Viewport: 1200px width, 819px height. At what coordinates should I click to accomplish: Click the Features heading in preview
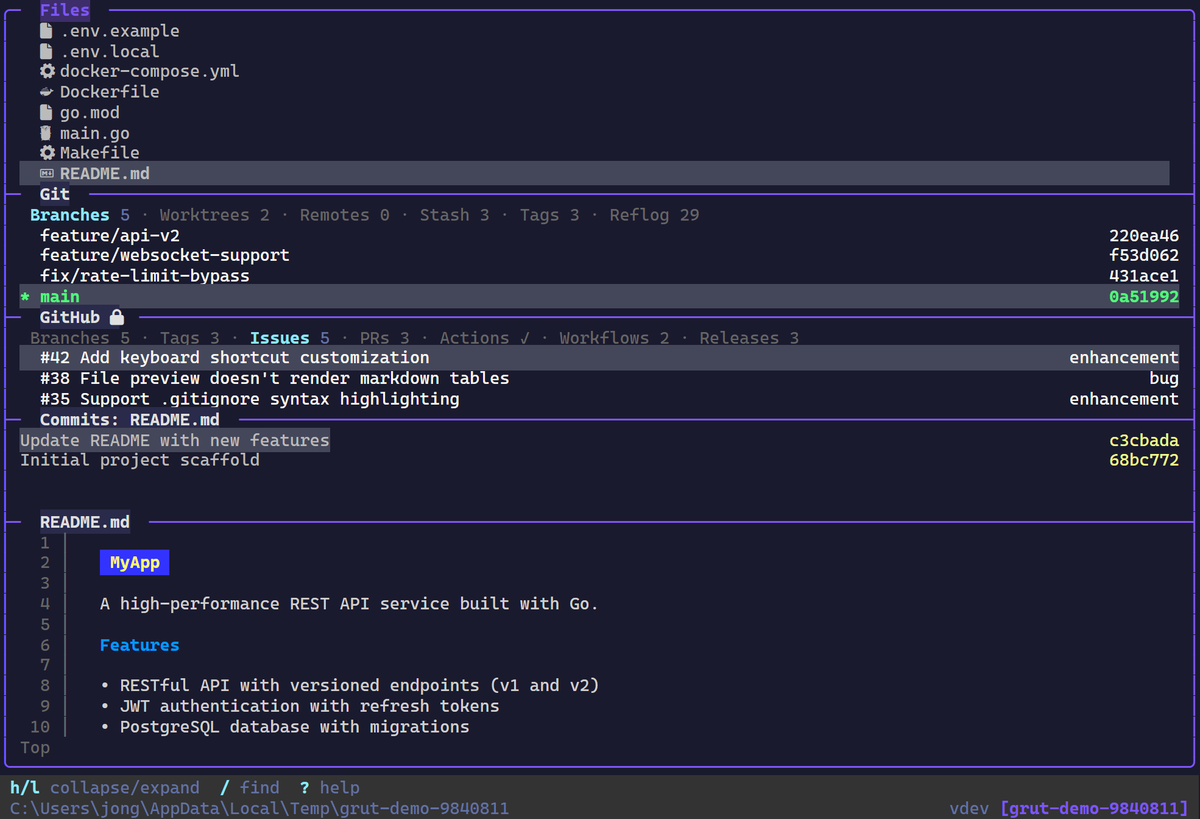click(x=140, y=645)
